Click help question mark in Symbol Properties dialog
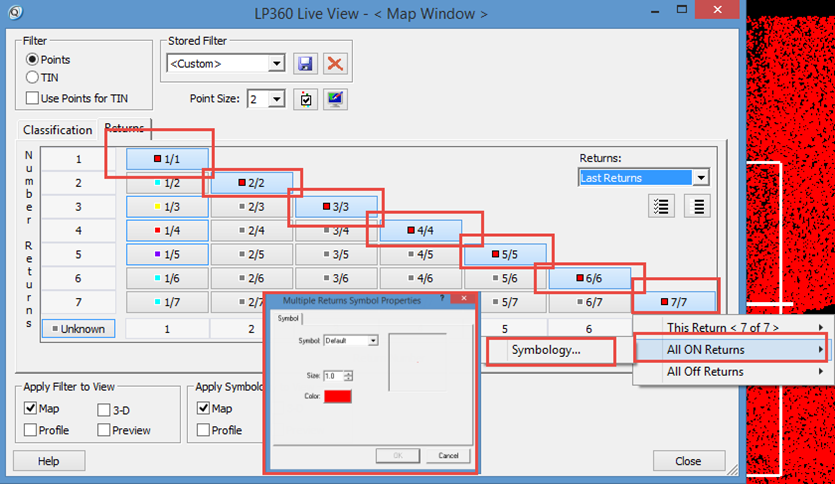 [442, 299]
